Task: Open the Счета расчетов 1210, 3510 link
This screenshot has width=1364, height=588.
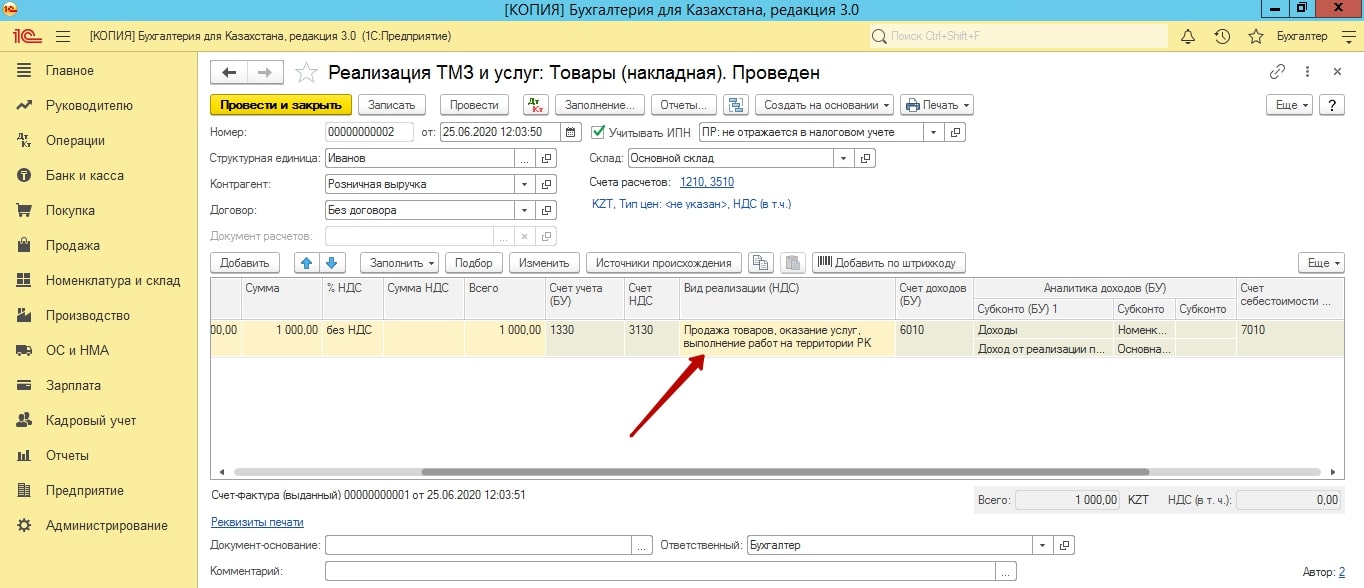Action: pos(706,182)
